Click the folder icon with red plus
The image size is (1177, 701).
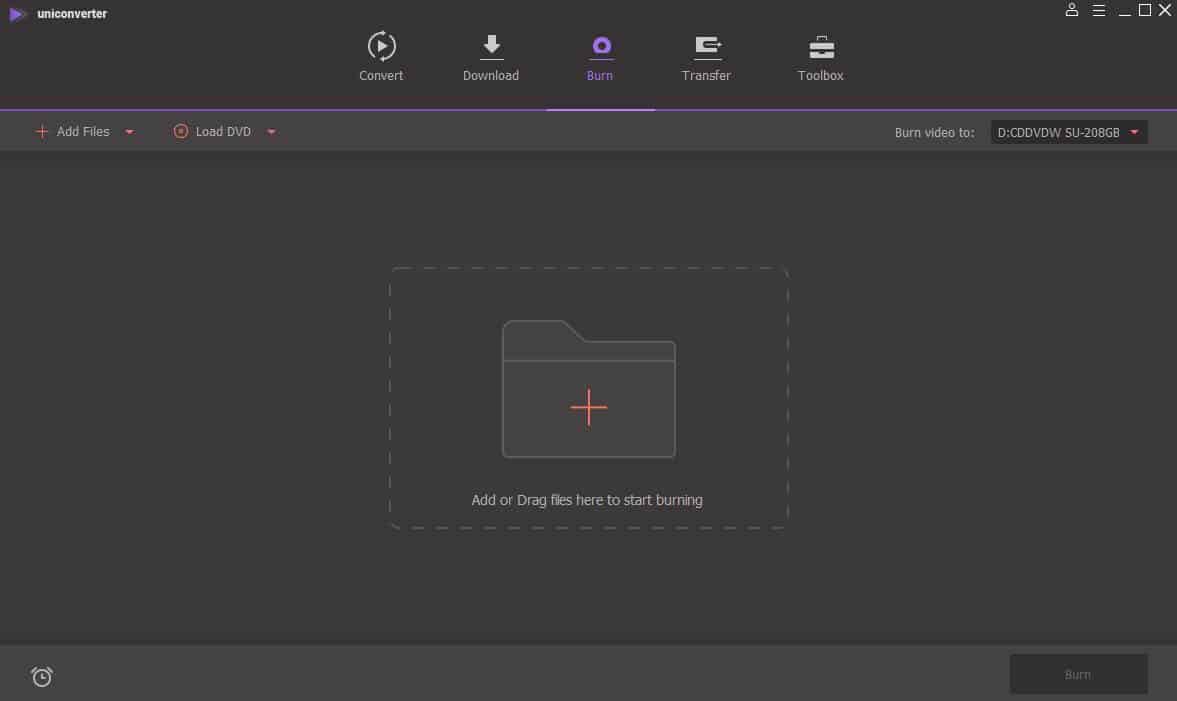588,389
